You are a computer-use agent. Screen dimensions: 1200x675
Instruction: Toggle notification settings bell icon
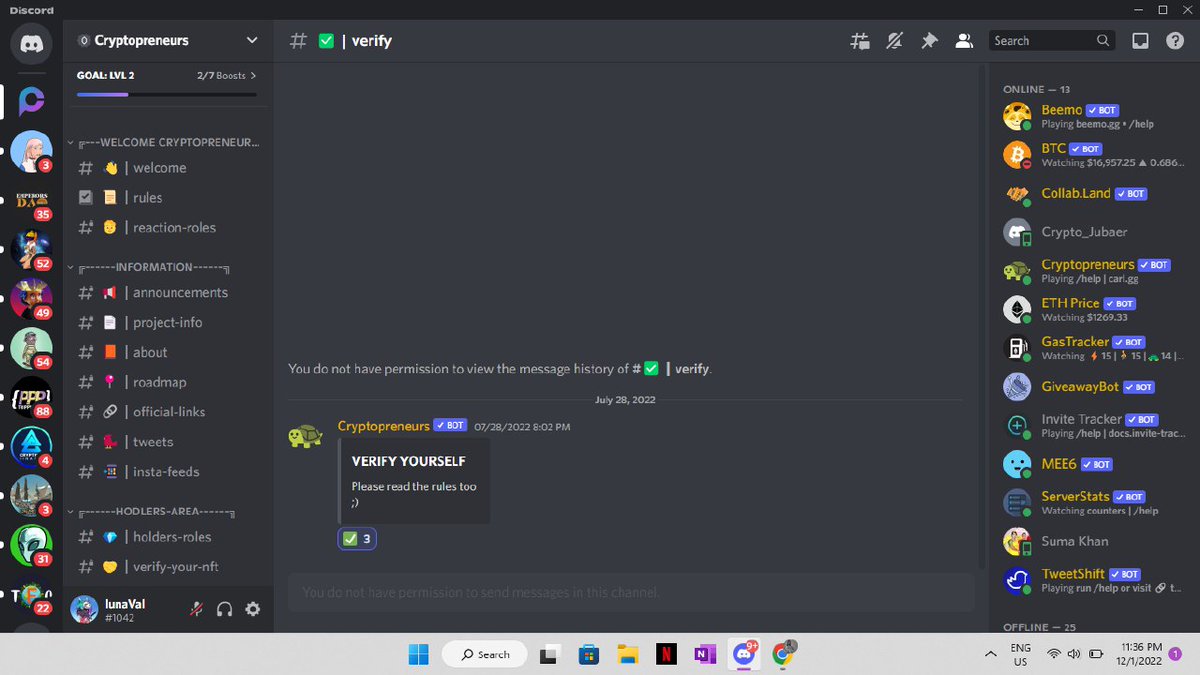[x=894, y=41]
